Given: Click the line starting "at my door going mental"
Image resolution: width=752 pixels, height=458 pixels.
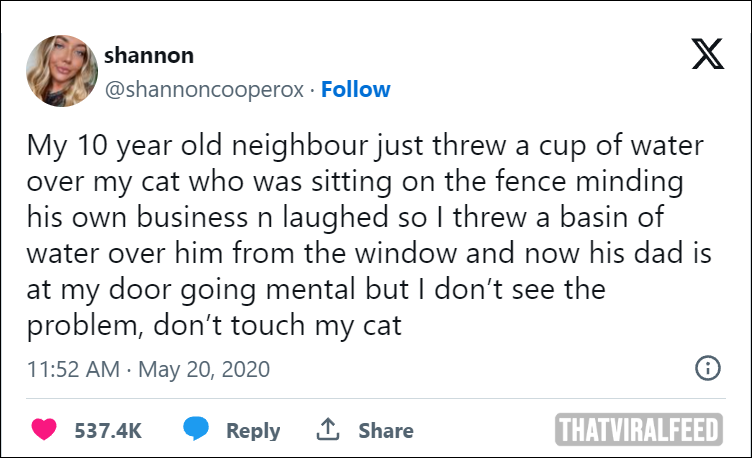Looking at the screenshot, I should click(x=316, y=289).
